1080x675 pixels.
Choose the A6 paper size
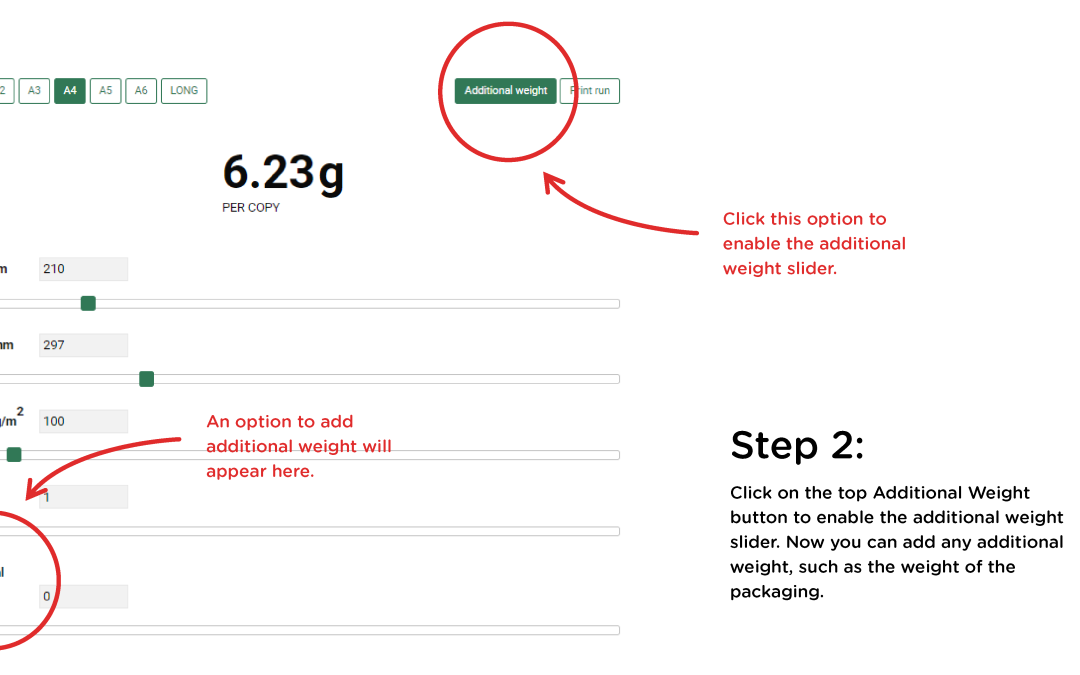[x=141, y=91]
